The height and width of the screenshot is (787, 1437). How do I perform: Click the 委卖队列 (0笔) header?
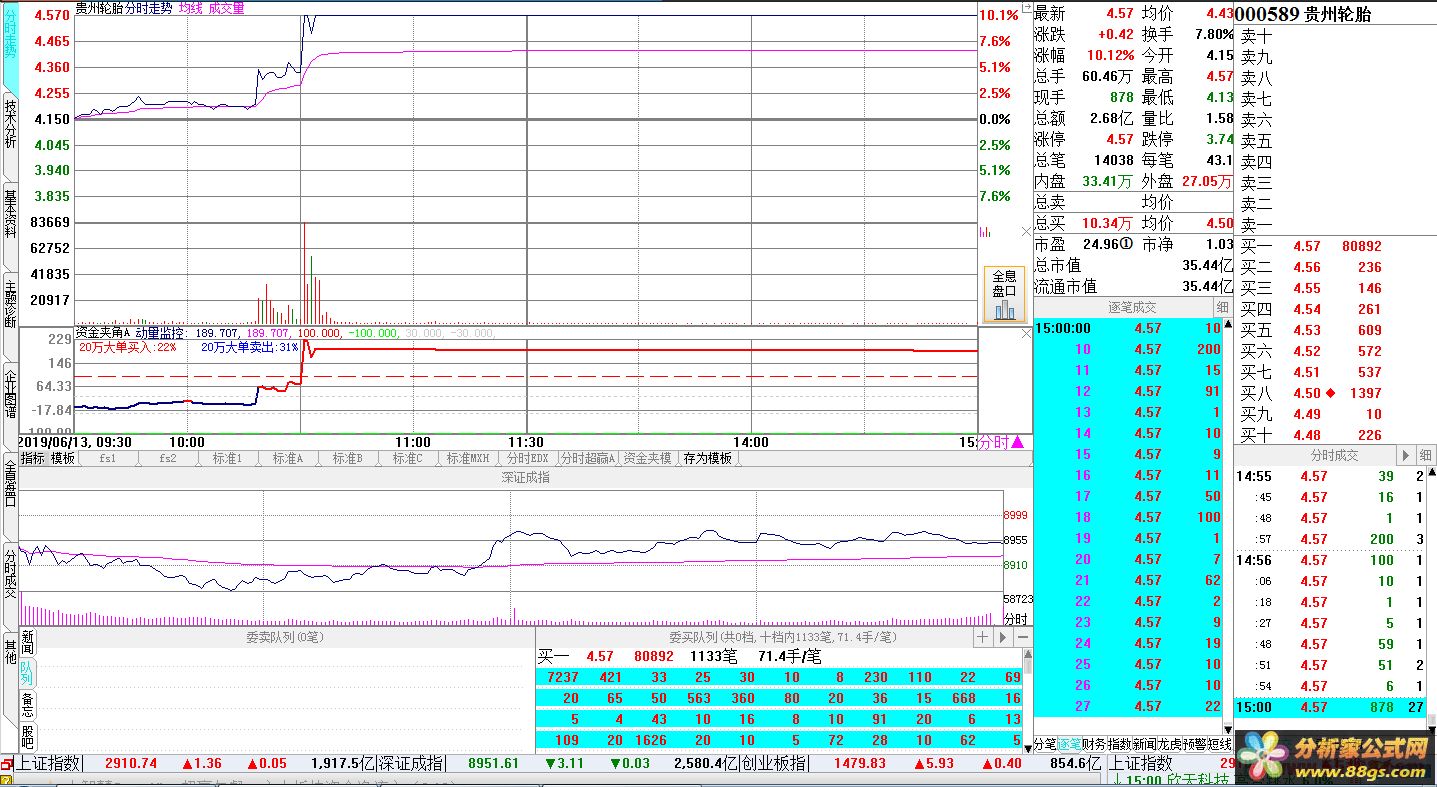point(285,637)
